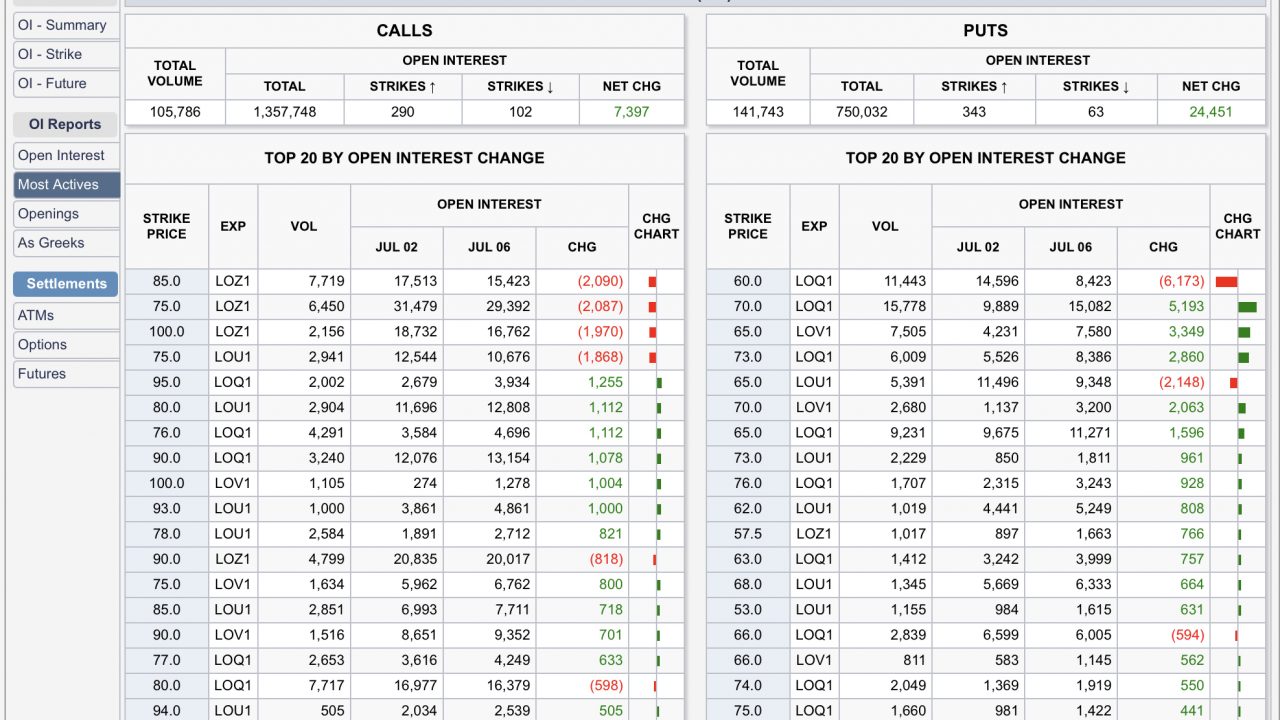Click red change bar for Calls 85.0 LOZ1
Image resolution: width=1280 pixels, height=720 pixels.
tap(652, 282)
